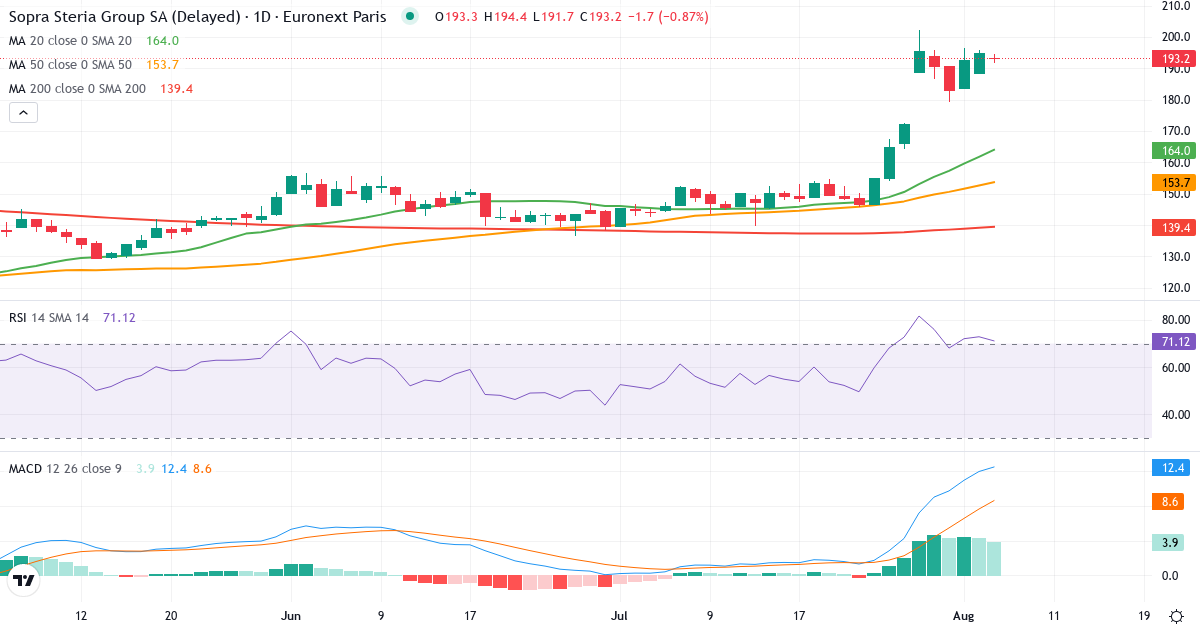
Task: Click the 153.7 value in MA 50 legend
Action: [x=162, y=65]
